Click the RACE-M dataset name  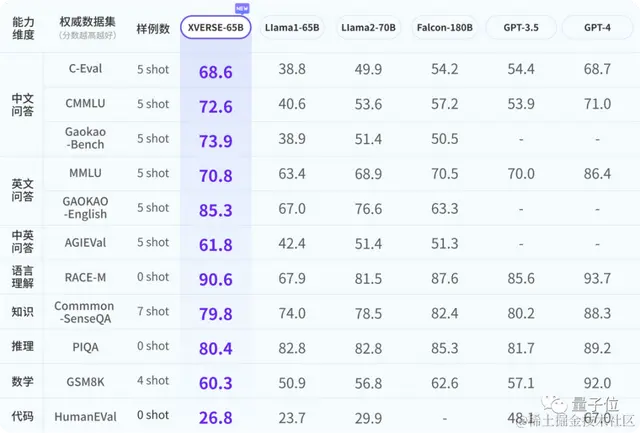[85, 278]
